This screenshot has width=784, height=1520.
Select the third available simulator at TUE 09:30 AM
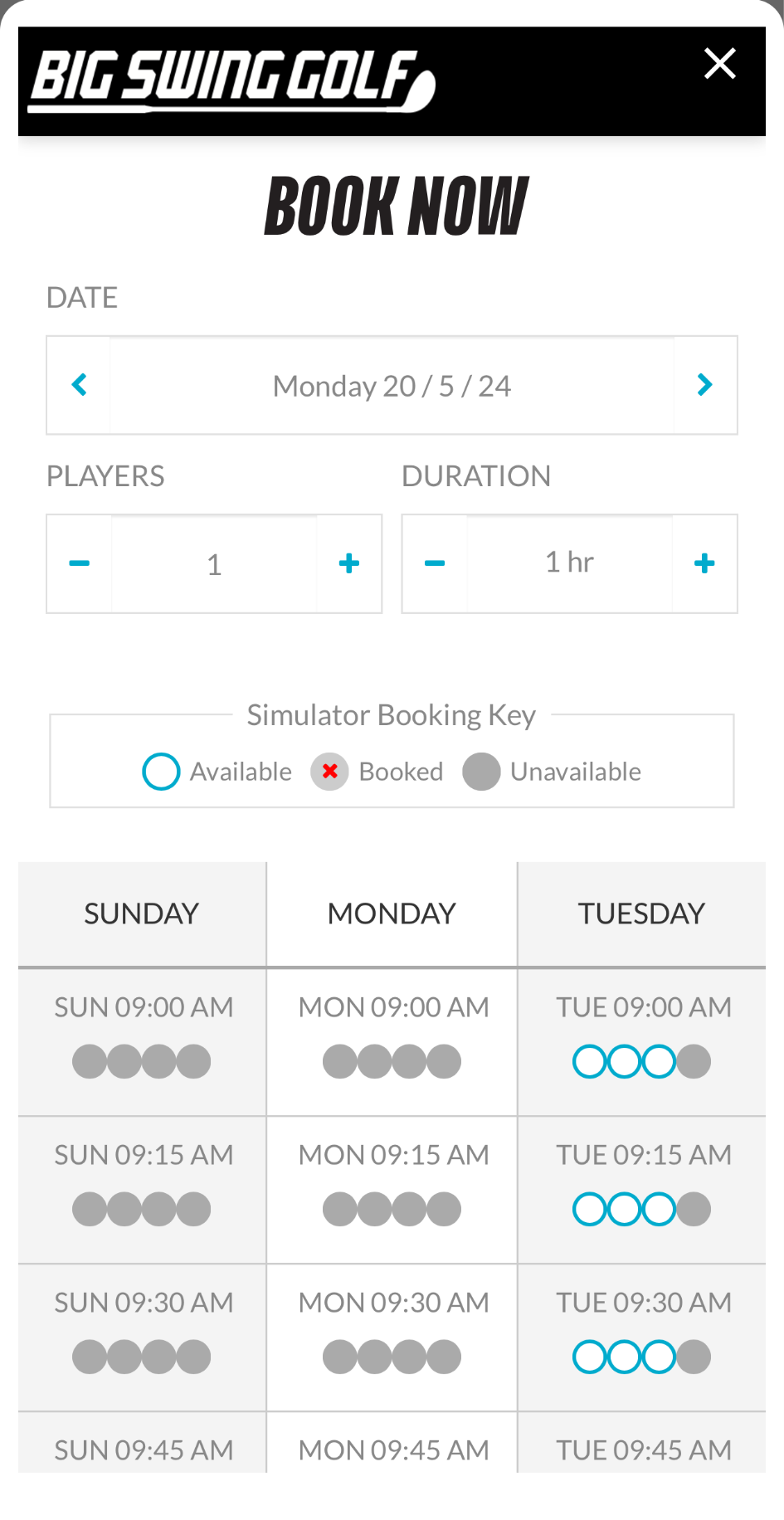click(x=660, y=1357)
